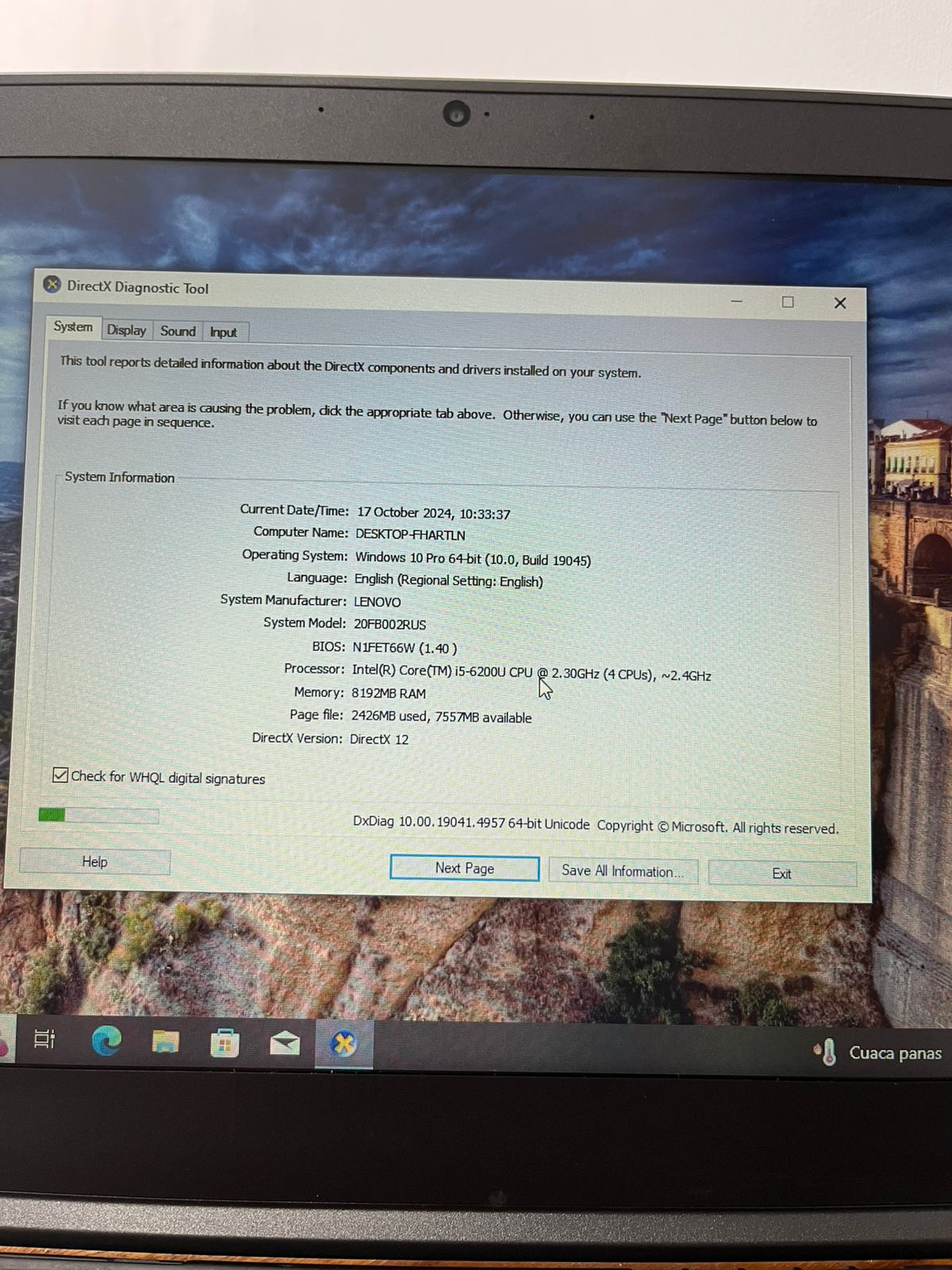Open the Mail app from the taskbar
The width and height of the screenshot is (952, 1270).
(x=284, y=1043)
